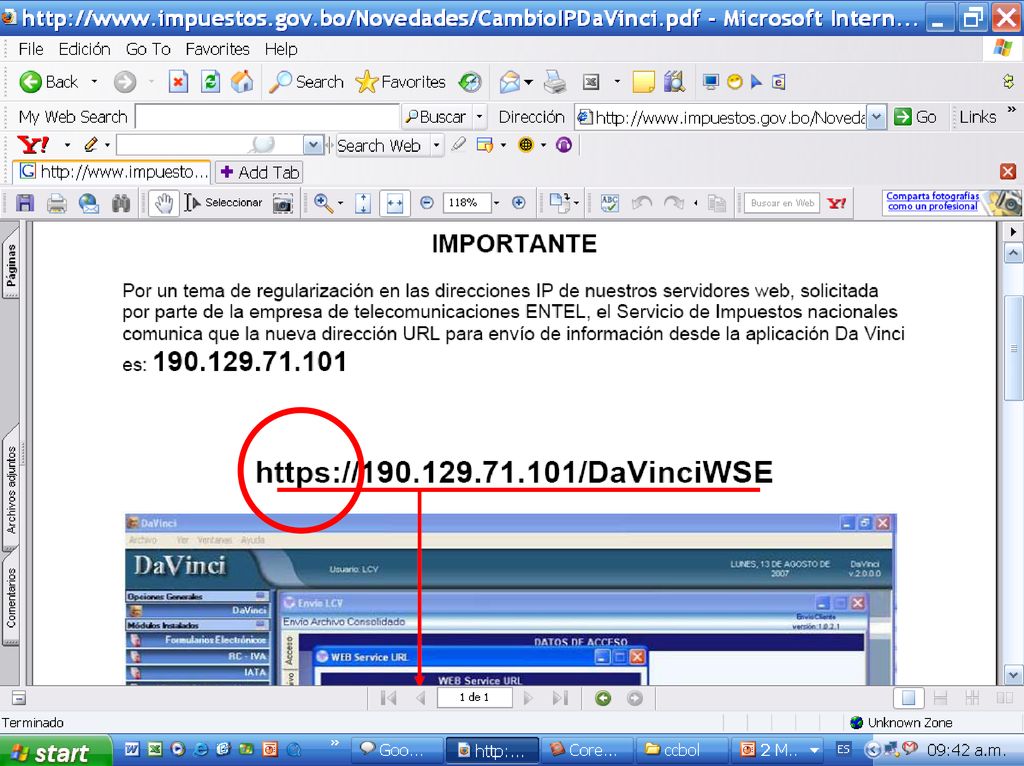Viewport: 1024px width, 766px height.
Task: Print using the browser printer icon
Action: point(555,82)
